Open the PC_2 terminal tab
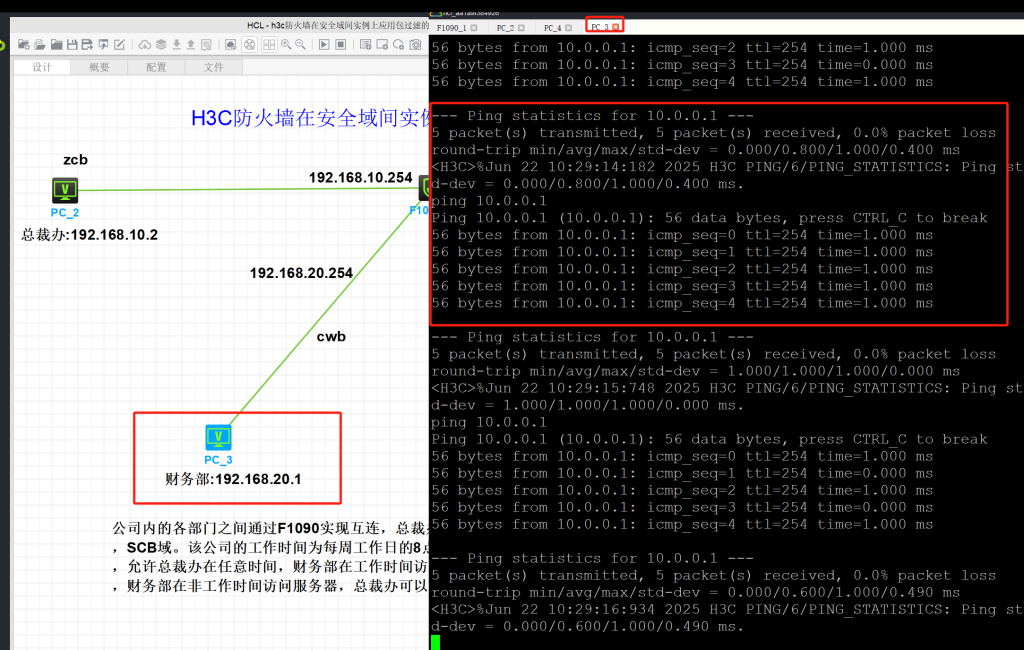 pyautogui.click(x=505, y=27)
